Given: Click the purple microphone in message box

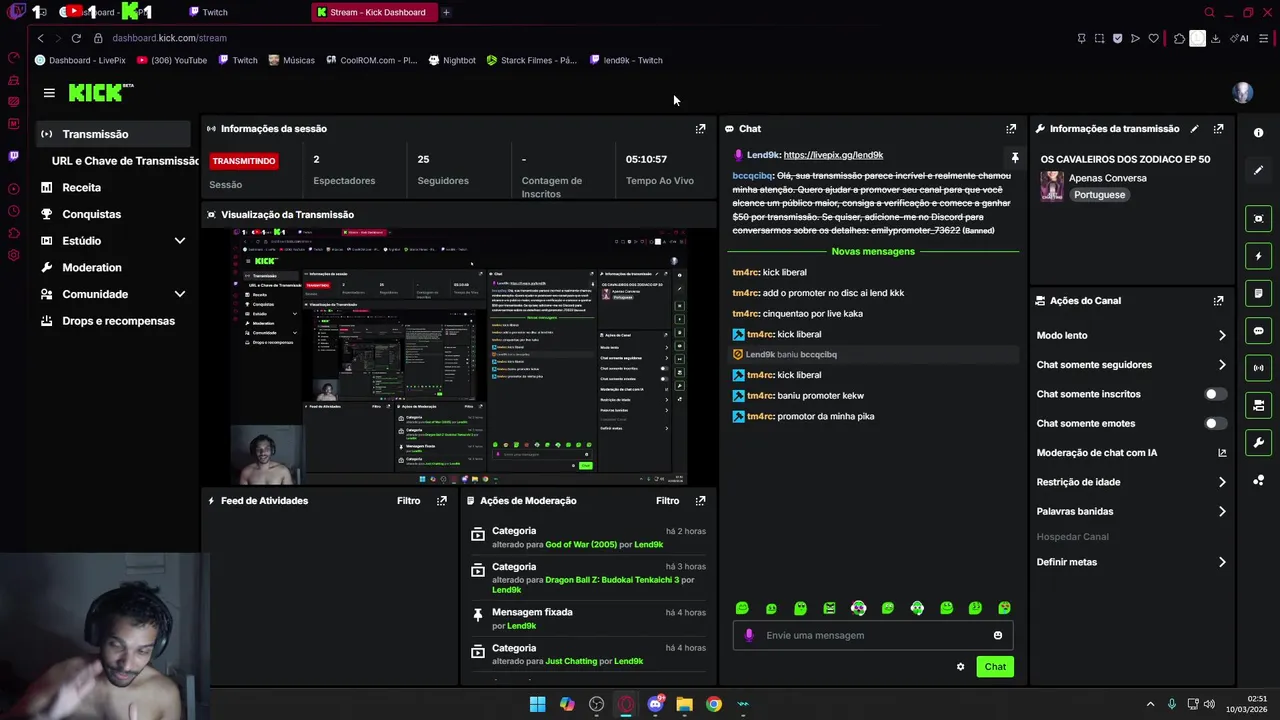Looking at the screenshot, I should 749,635.
